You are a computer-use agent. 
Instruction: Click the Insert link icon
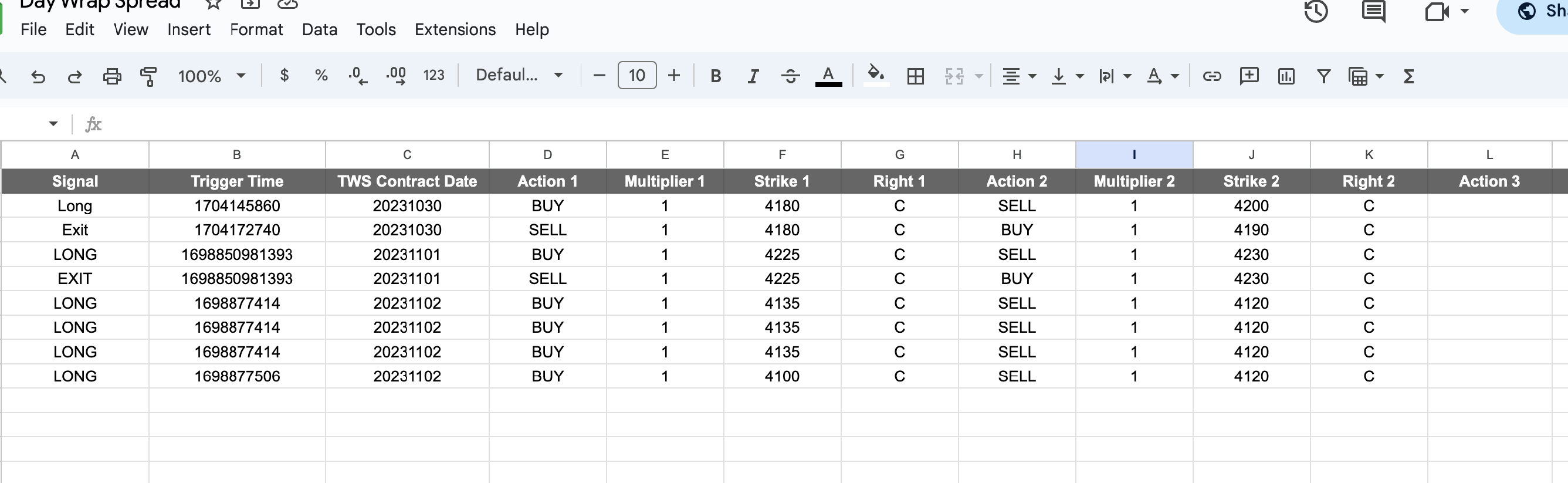(1212, 76)
